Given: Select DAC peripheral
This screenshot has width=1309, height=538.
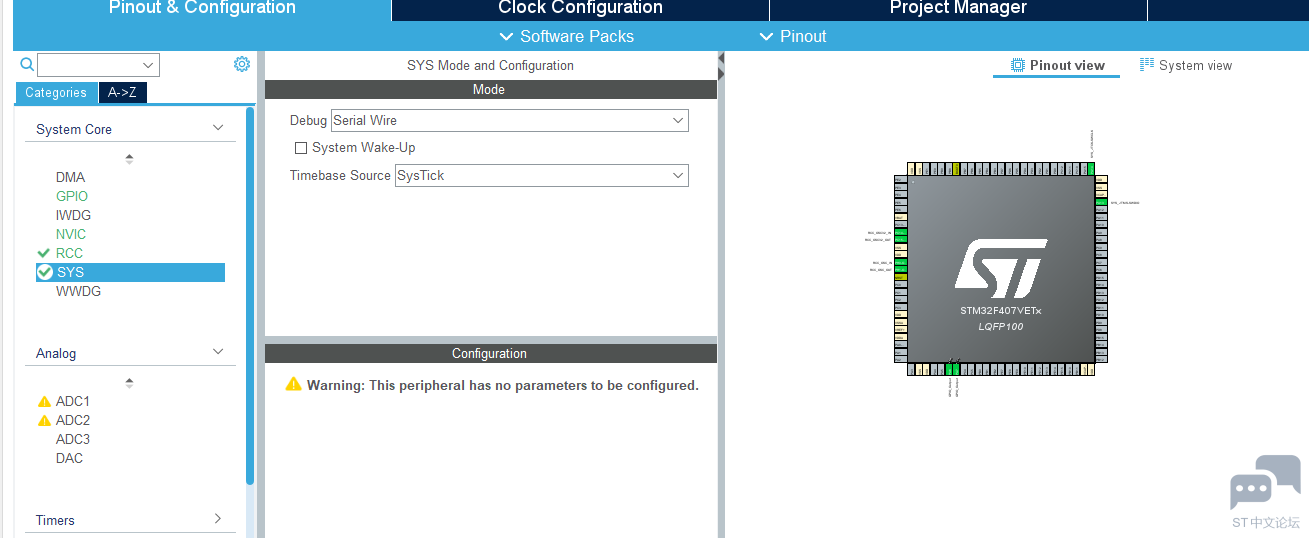Looking at the screenshot, I should (x=69, y=458).
